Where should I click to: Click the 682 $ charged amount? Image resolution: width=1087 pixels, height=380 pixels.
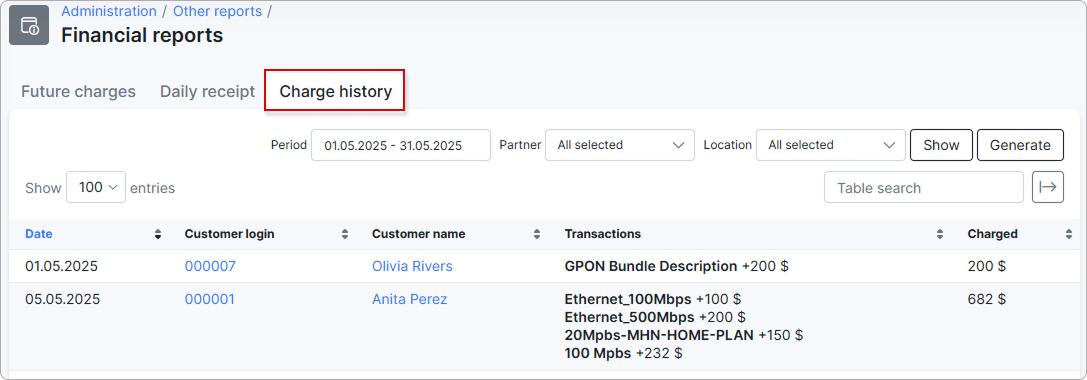(987, 300)
